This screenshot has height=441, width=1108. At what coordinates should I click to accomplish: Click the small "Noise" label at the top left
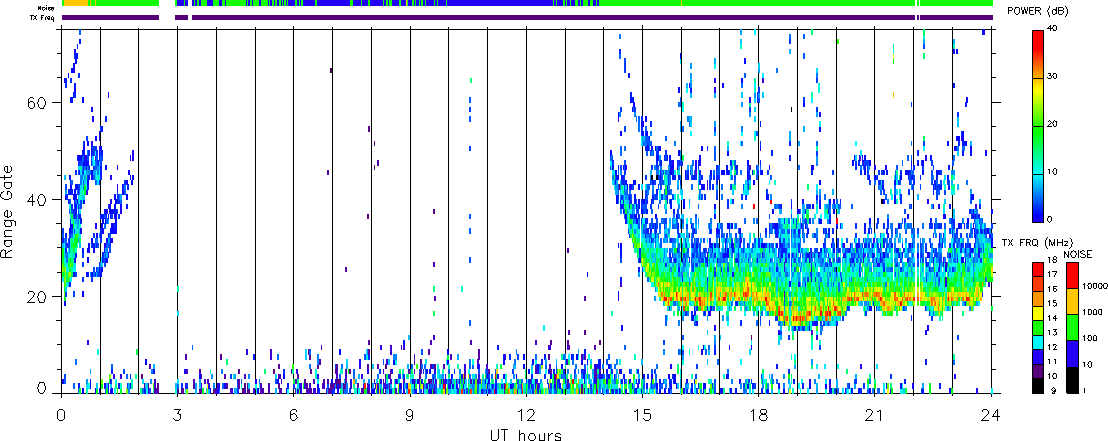tap(46, 8)
